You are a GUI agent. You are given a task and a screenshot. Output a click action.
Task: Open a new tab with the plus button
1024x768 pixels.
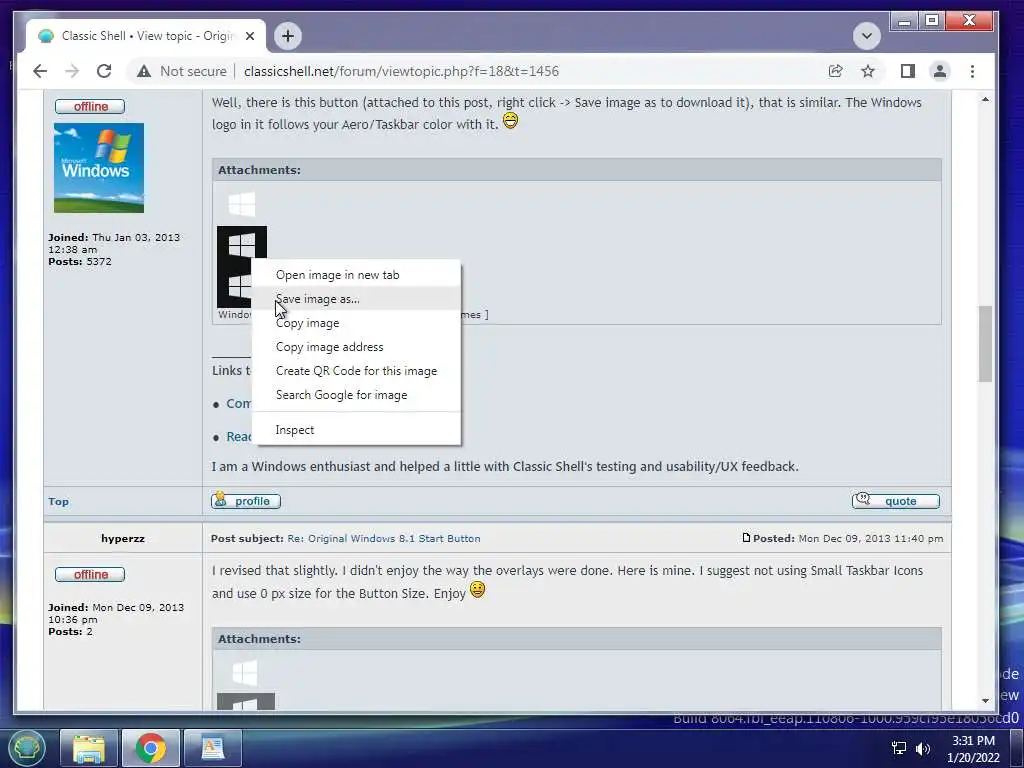288,36
